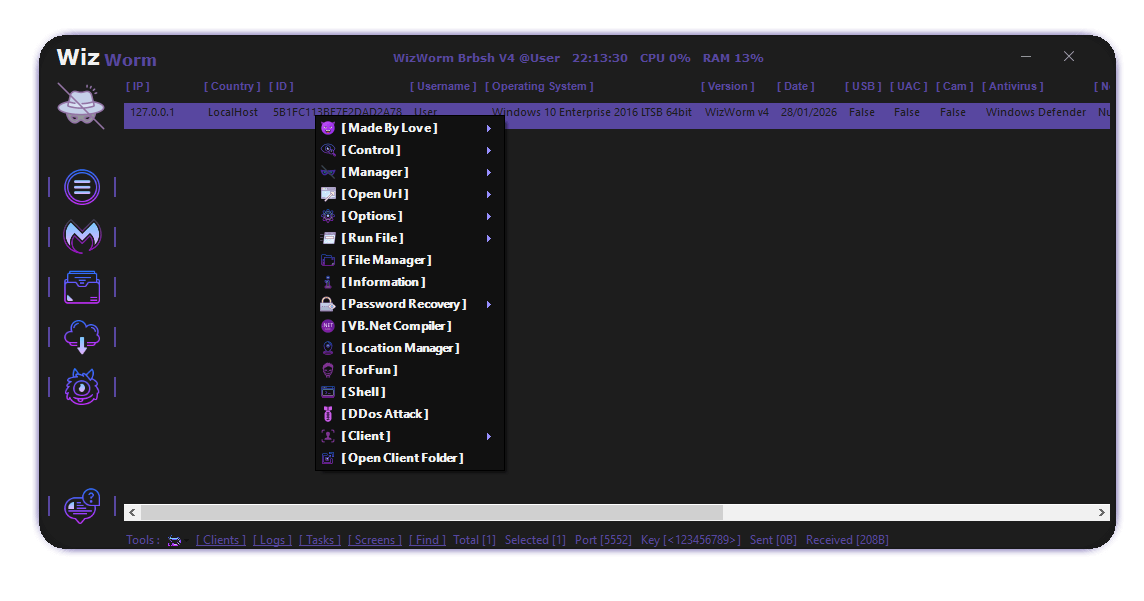This screenshot has width=1144, height=601.
Task: Click the Country column header
Action: pyautogui.click(x=232, y=86)
